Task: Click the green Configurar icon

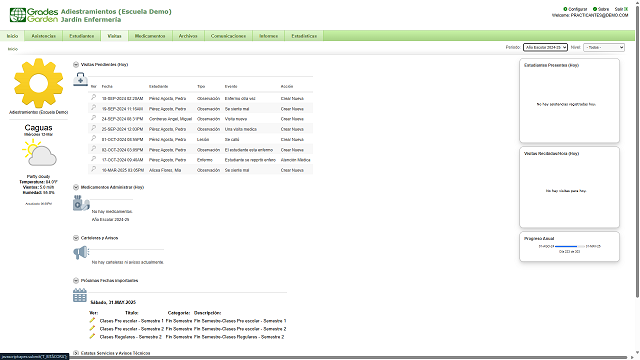Action: (x=565, y=9)
